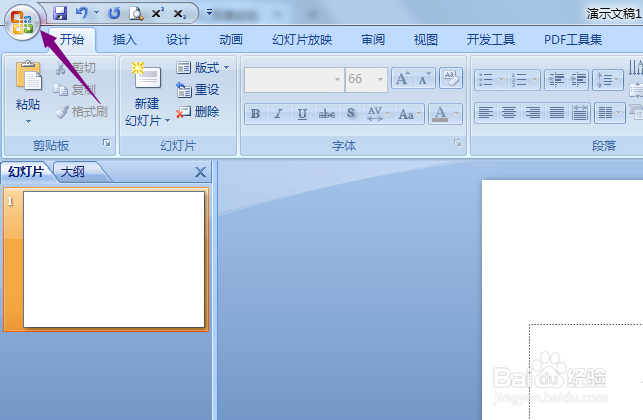Click the 复制 copy button

coord(75,89)
